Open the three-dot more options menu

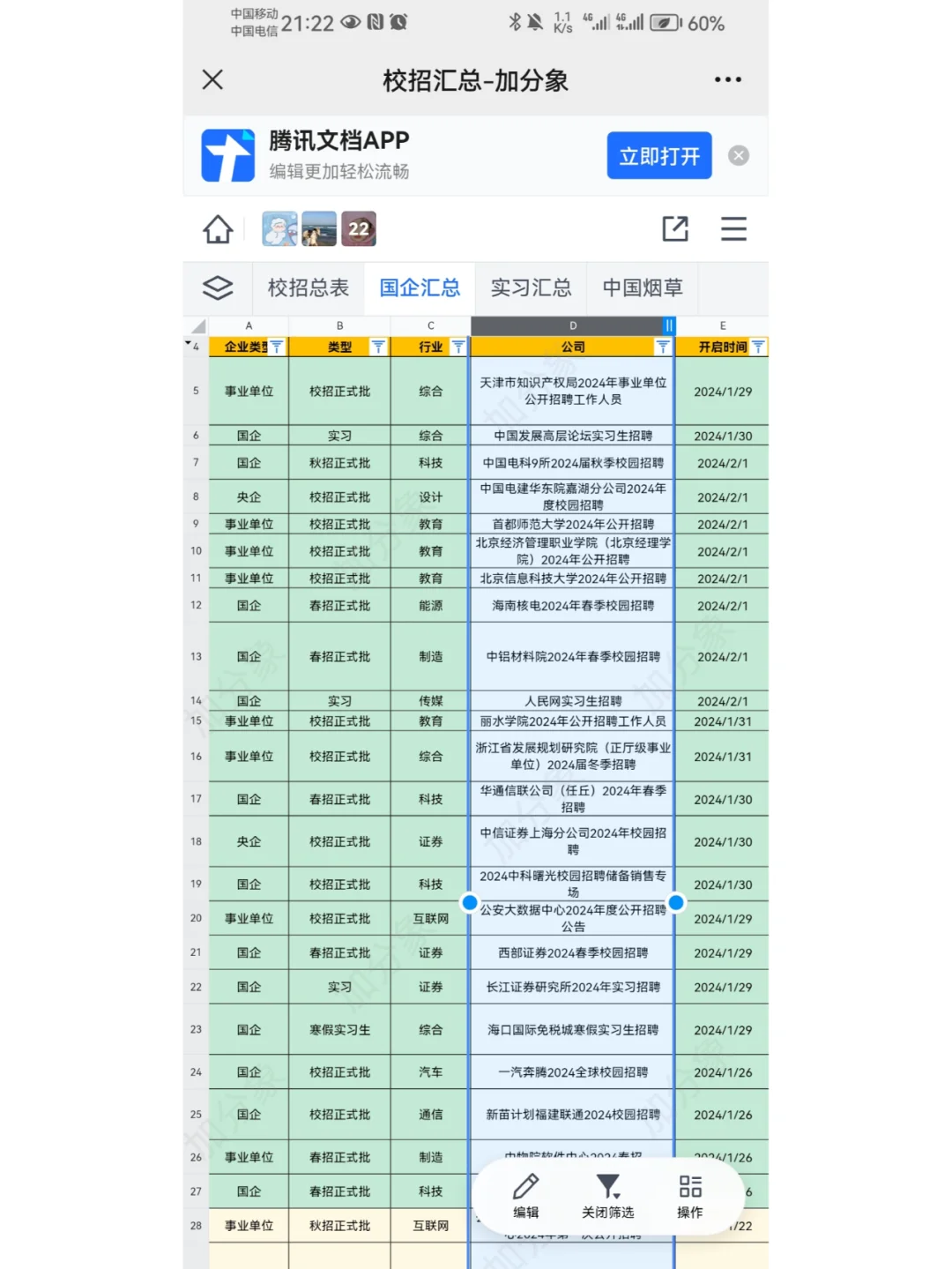tap(727, 79)
